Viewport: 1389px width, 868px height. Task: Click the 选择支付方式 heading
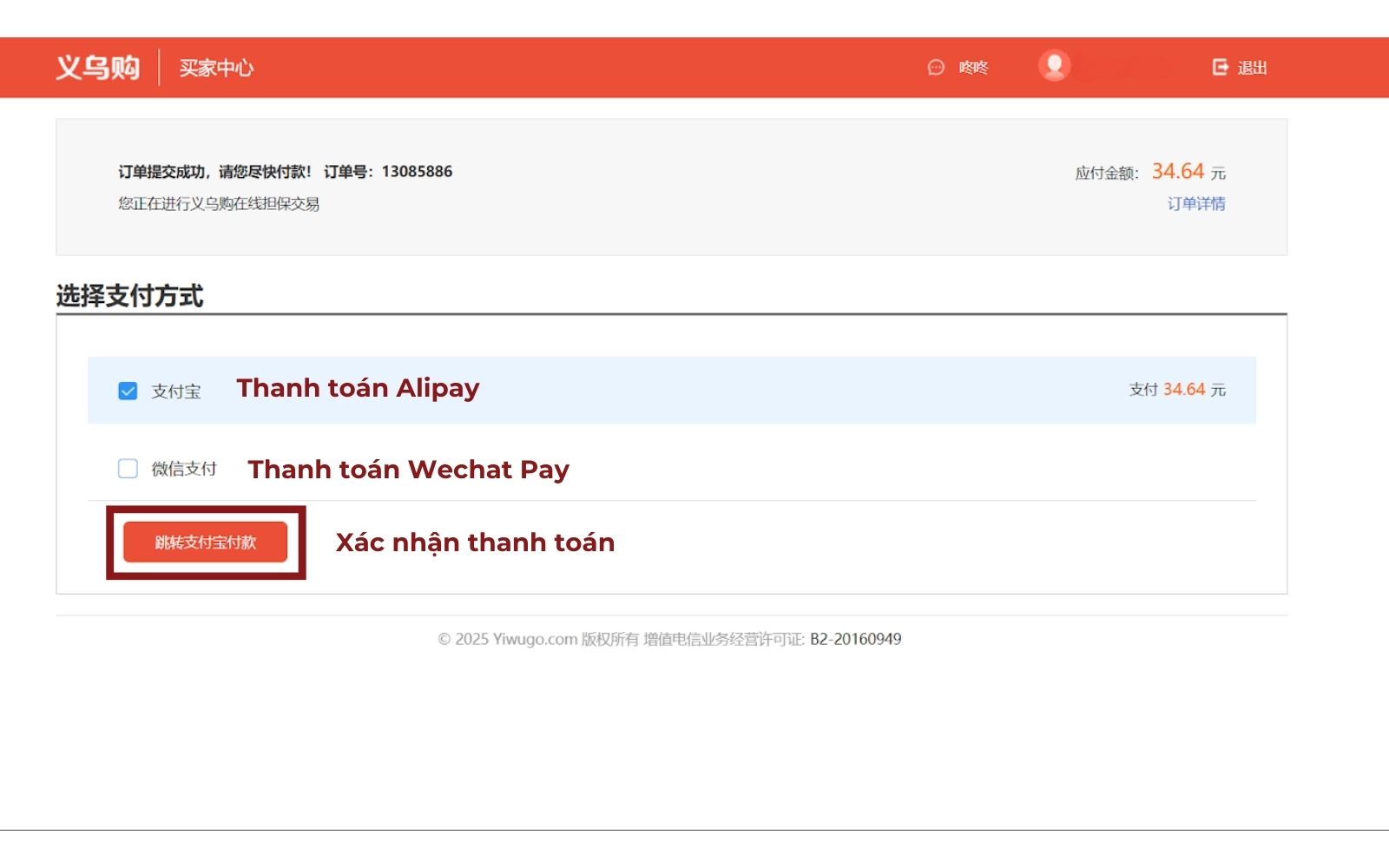pyautogui.click(x=129, y=296)
